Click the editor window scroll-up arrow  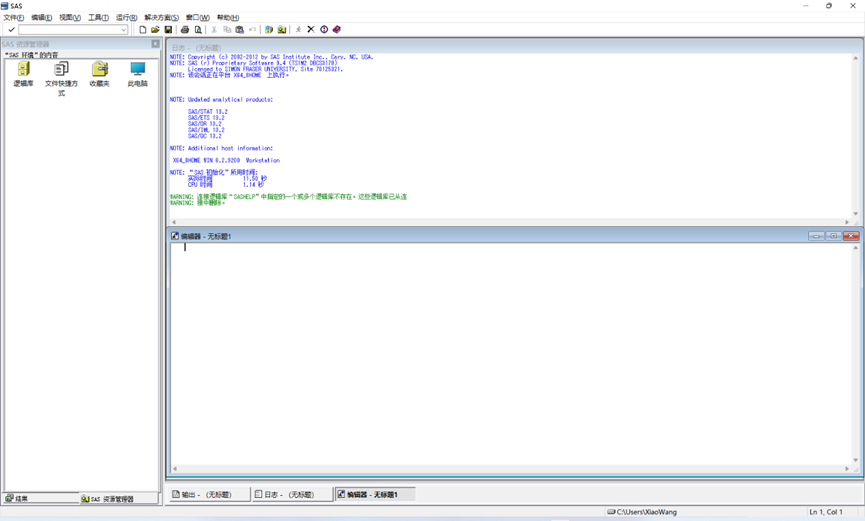tap(856, 248)
